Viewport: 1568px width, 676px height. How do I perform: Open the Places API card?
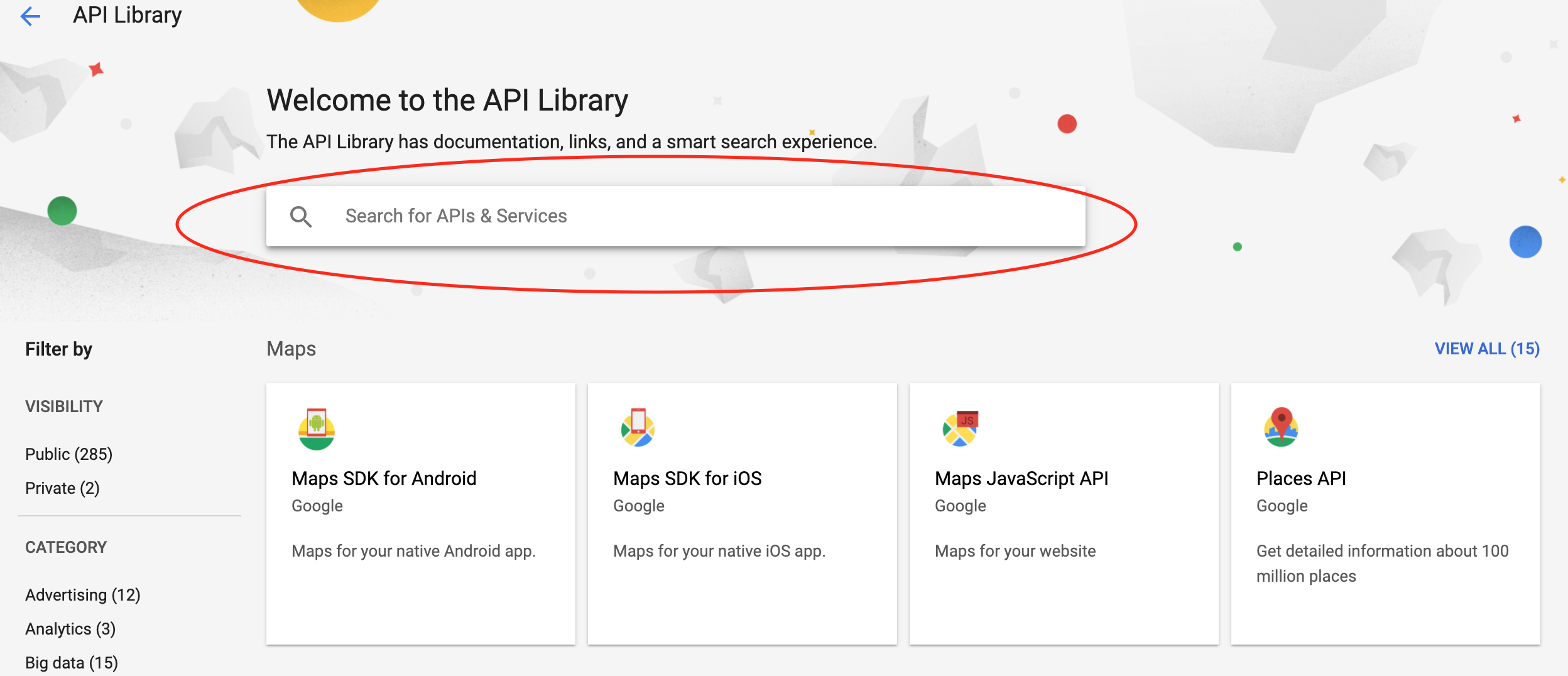(1385, 515)
